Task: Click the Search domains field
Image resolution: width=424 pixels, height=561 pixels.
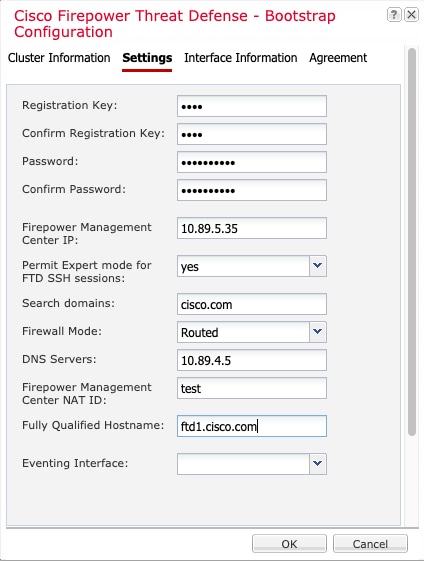Action: pyautogui.click(x=252, y=304)
